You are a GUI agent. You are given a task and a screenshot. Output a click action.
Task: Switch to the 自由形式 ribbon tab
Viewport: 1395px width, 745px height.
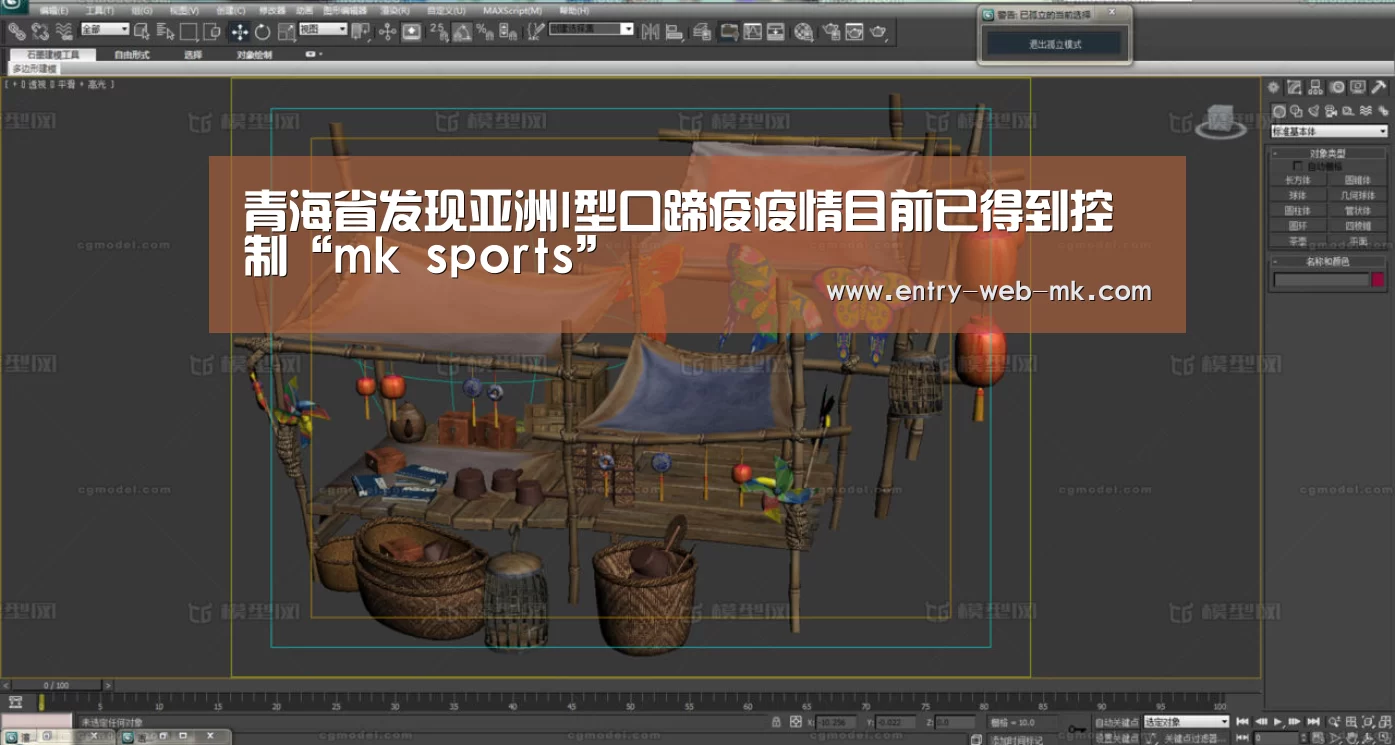(131, 54)
